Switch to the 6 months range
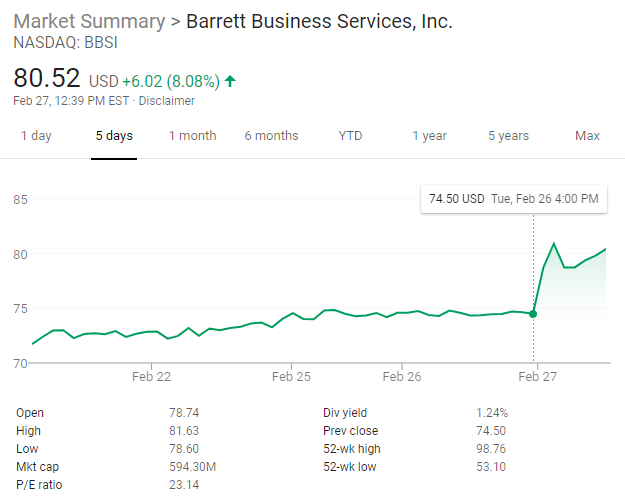The image size is (625, 499). point(271,136)
